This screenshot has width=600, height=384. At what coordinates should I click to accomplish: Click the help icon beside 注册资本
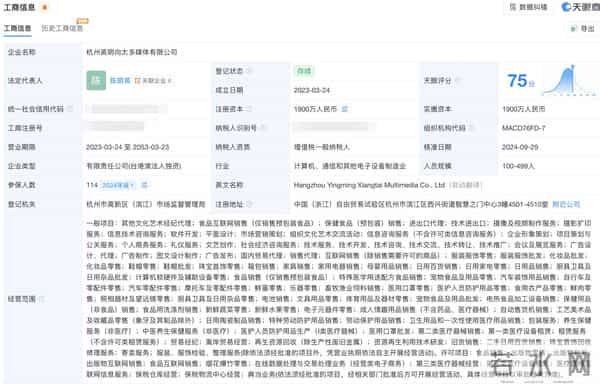249,109
